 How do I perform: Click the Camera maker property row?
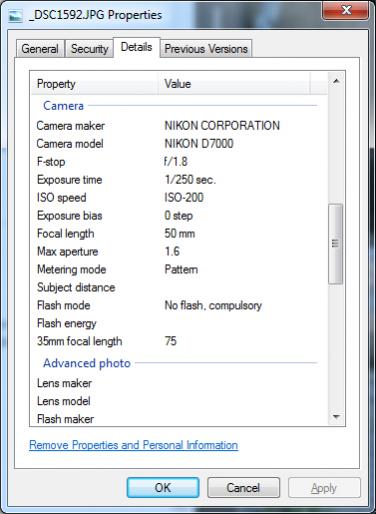tap(180, 126)
